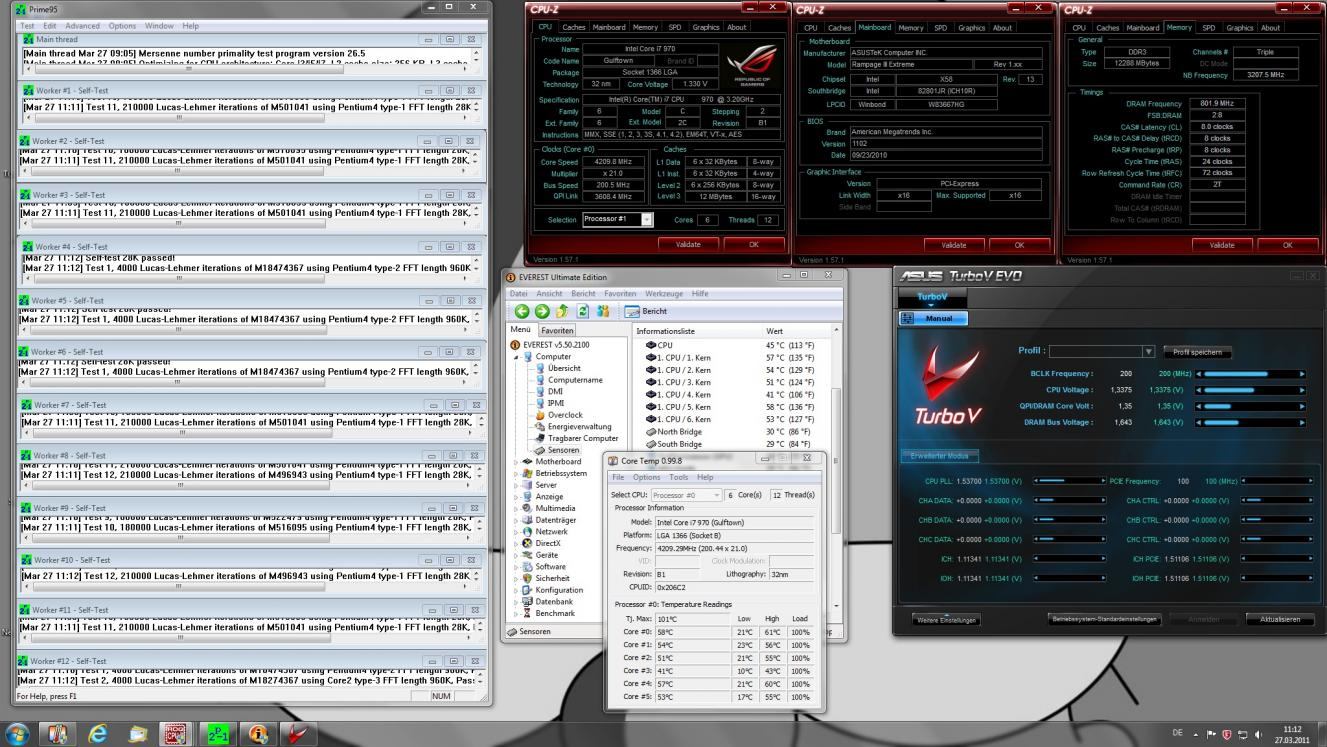Click the TurboV tab in TurboV EVO

pyautogui.click(x=932, y=297)
